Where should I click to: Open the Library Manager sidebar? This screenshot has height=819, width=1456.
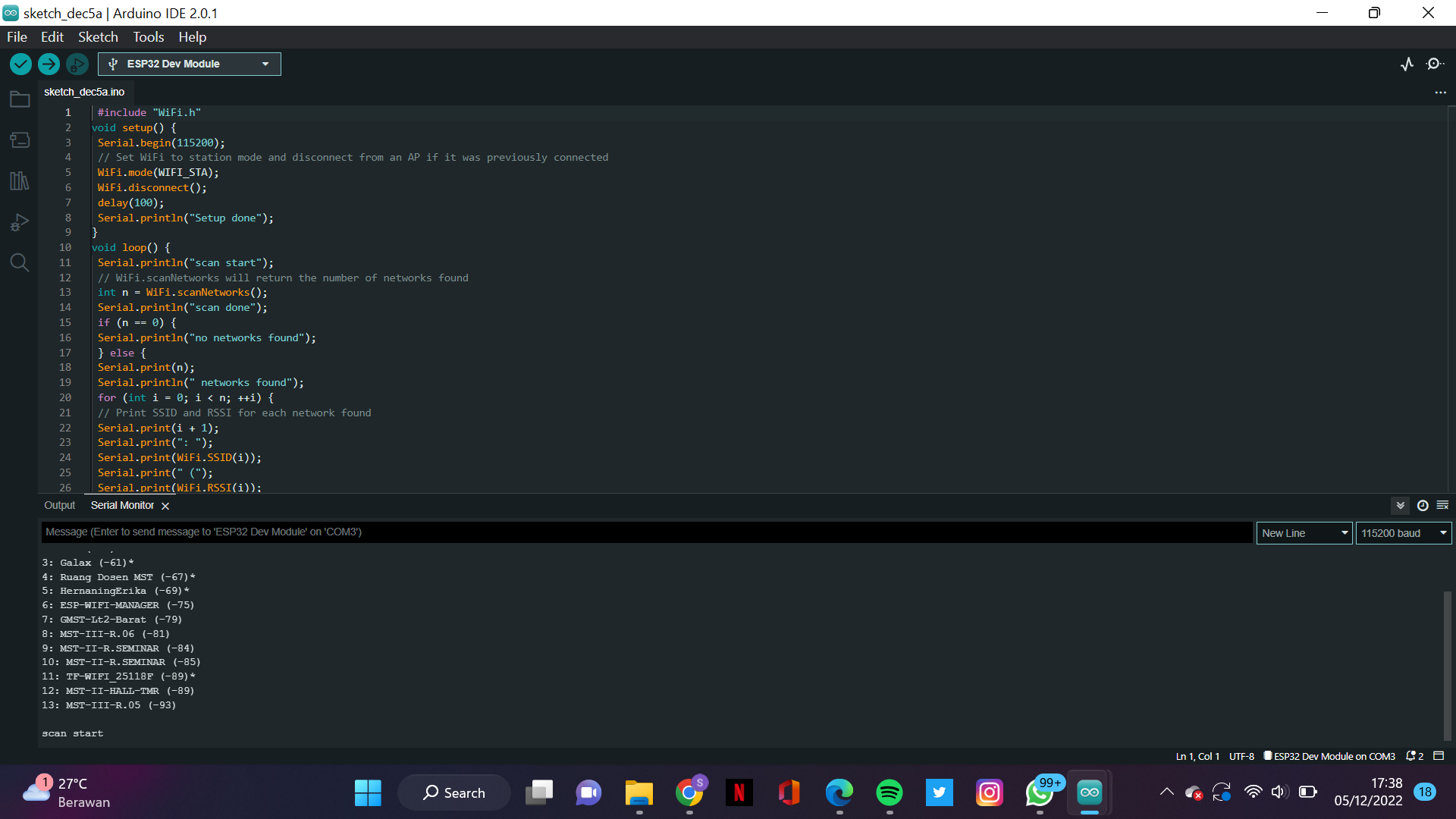tap(19, 180)
